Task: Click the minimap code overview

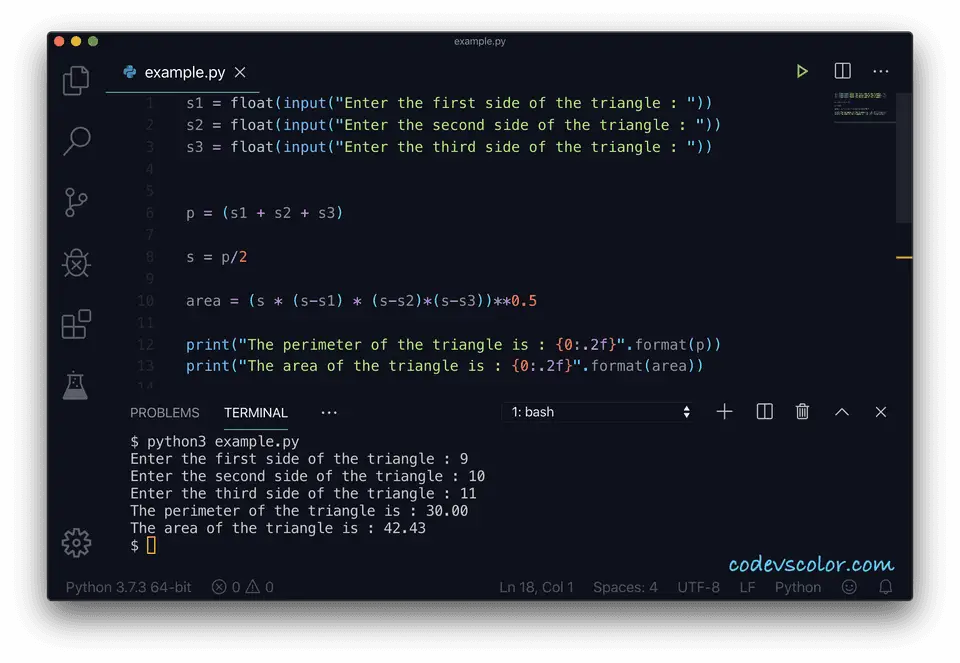Action: click(x=861, y=105)
